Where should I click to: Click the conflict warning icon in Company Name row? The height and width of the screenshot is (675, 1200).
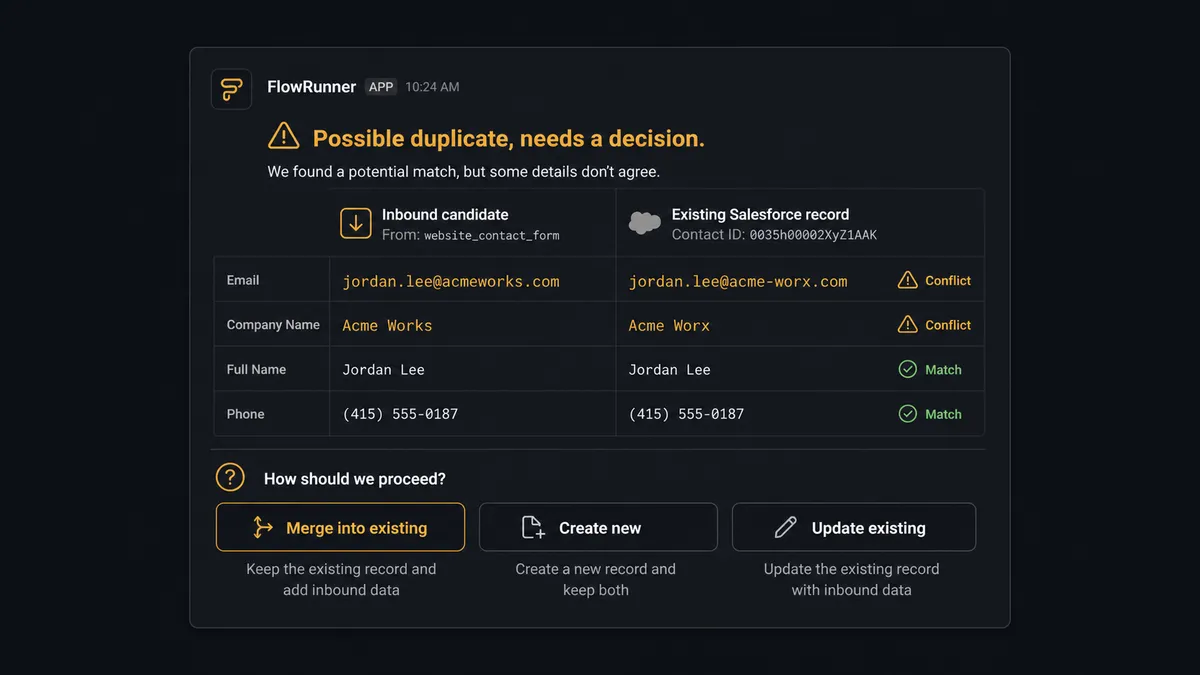pyautogui.click(x=907, y=324)
